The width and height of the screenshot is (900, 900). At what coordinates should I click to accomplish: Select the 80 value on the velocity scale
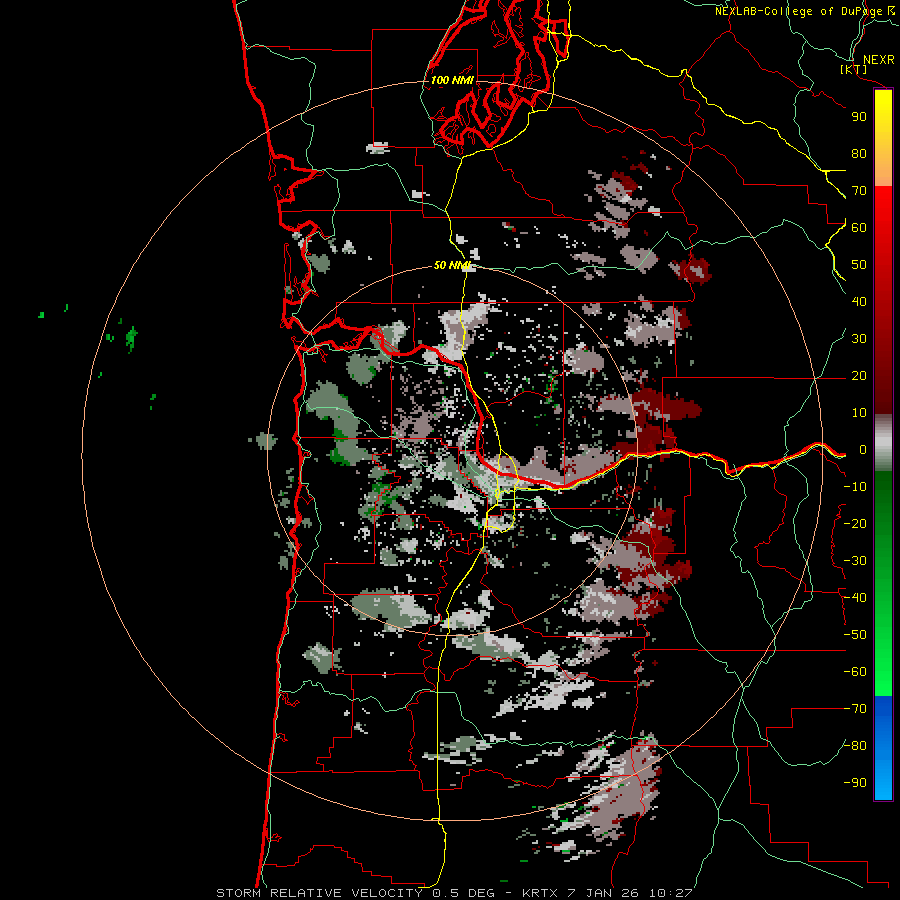[859, 153]
